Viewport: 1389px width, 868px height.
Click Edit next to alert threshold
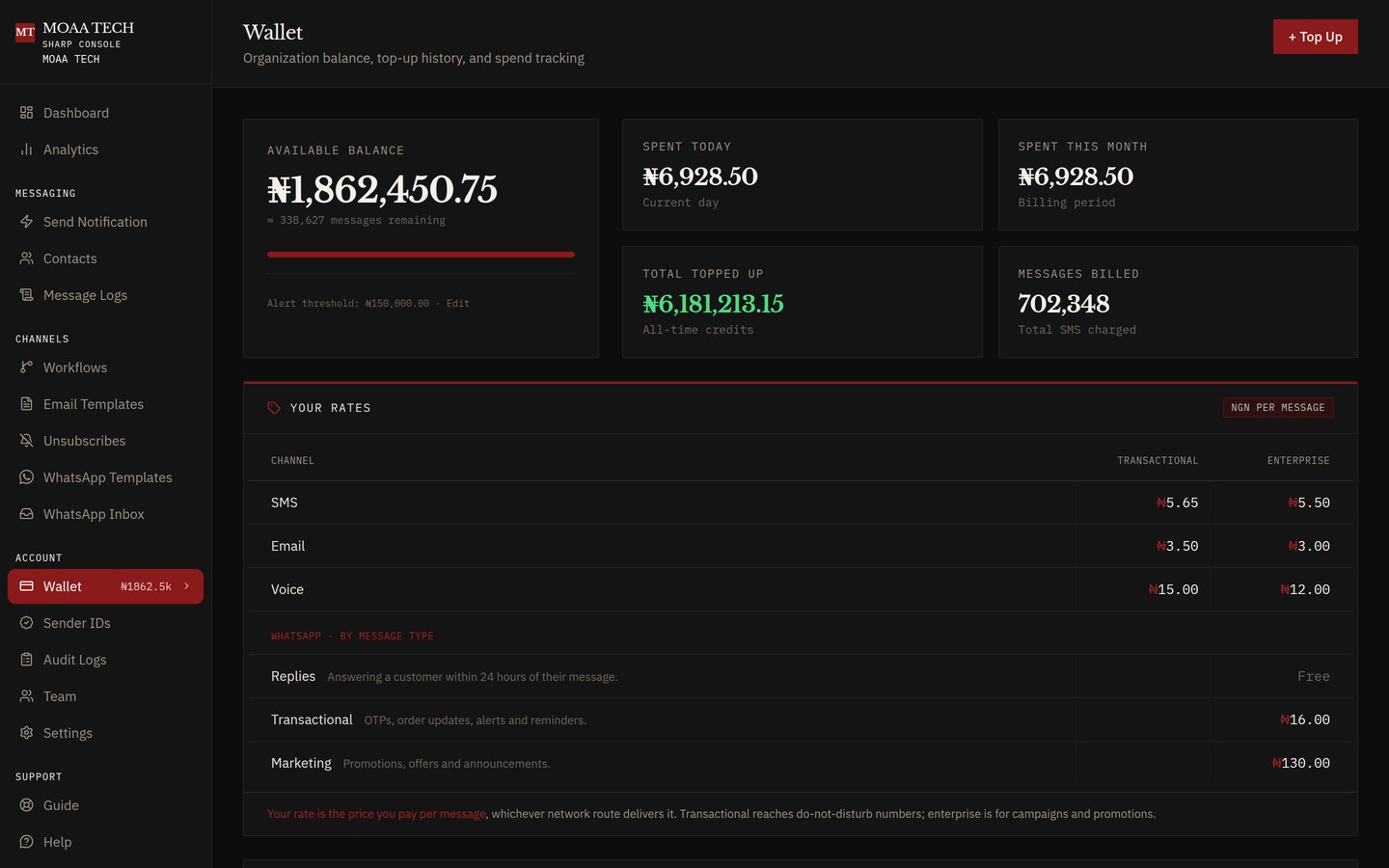pyautogui.click(x=457, y=303)
